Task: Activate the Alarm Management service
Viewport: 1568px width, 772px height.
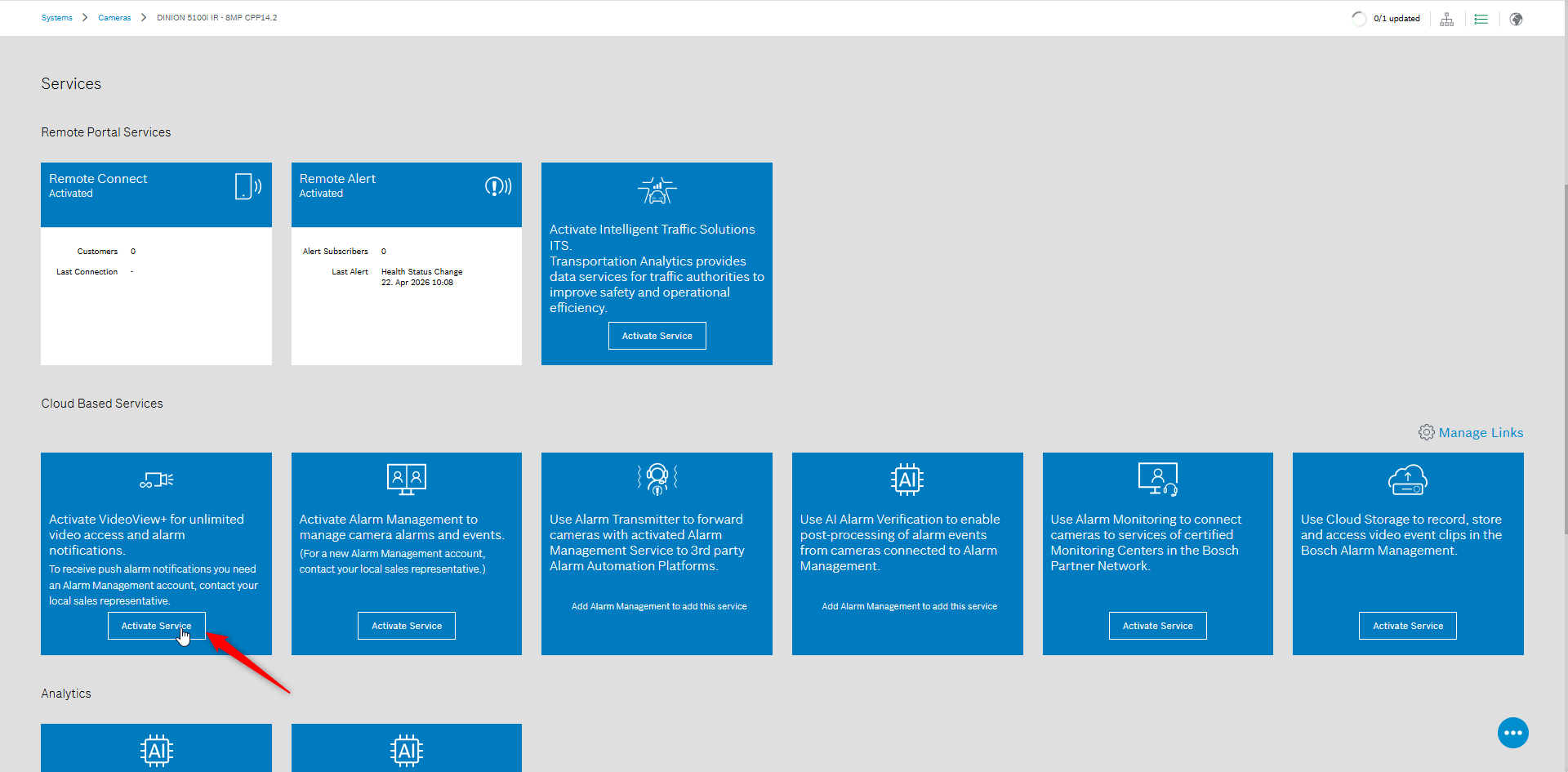Action: tap(407, 626)
